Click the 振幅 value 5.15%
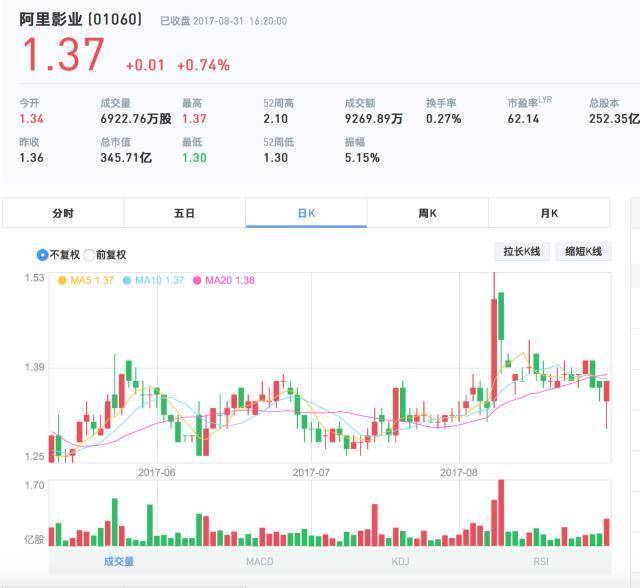 pos(362,158)
